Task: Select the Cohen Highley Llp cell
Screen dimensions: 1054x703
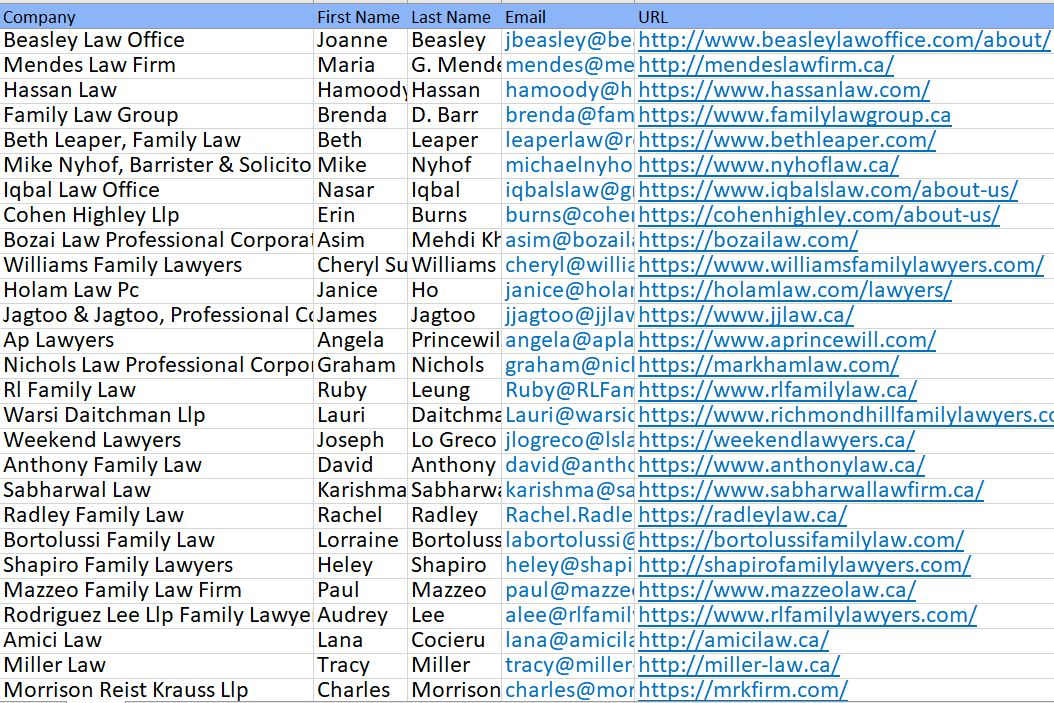Action: pos(157,215)
